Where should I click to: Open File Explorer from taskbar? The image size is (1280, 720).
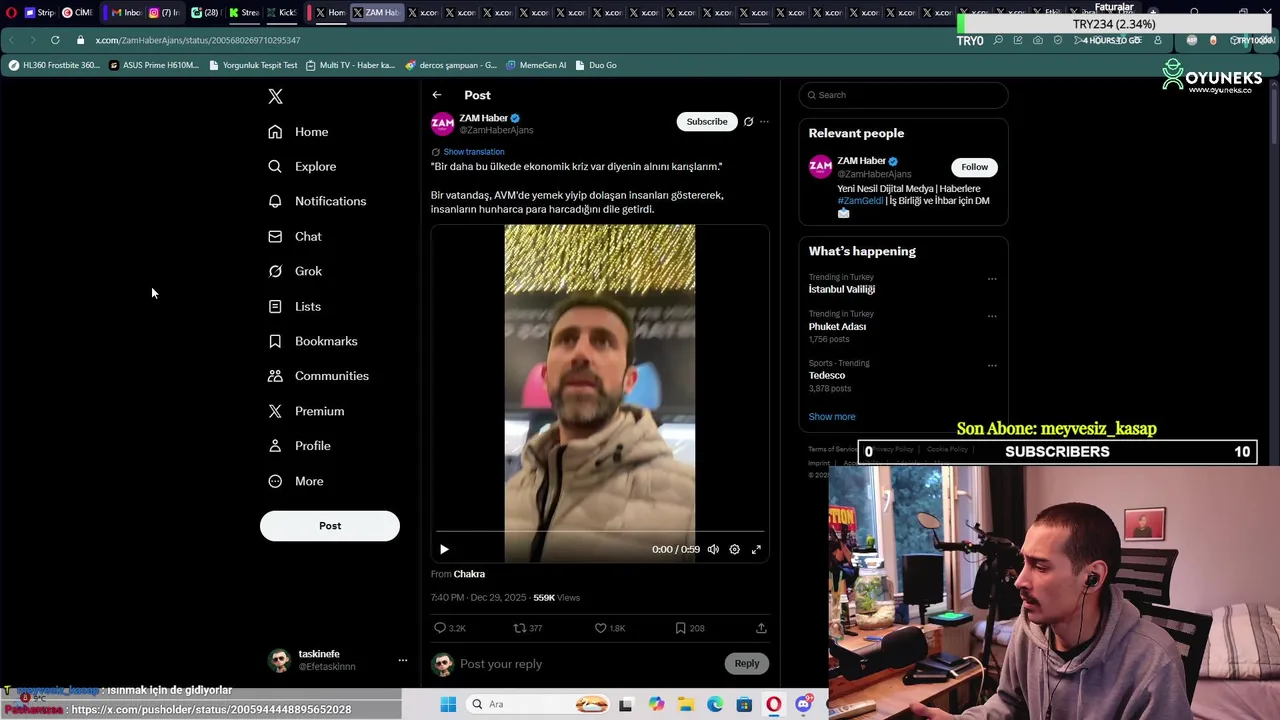[686, 704]
